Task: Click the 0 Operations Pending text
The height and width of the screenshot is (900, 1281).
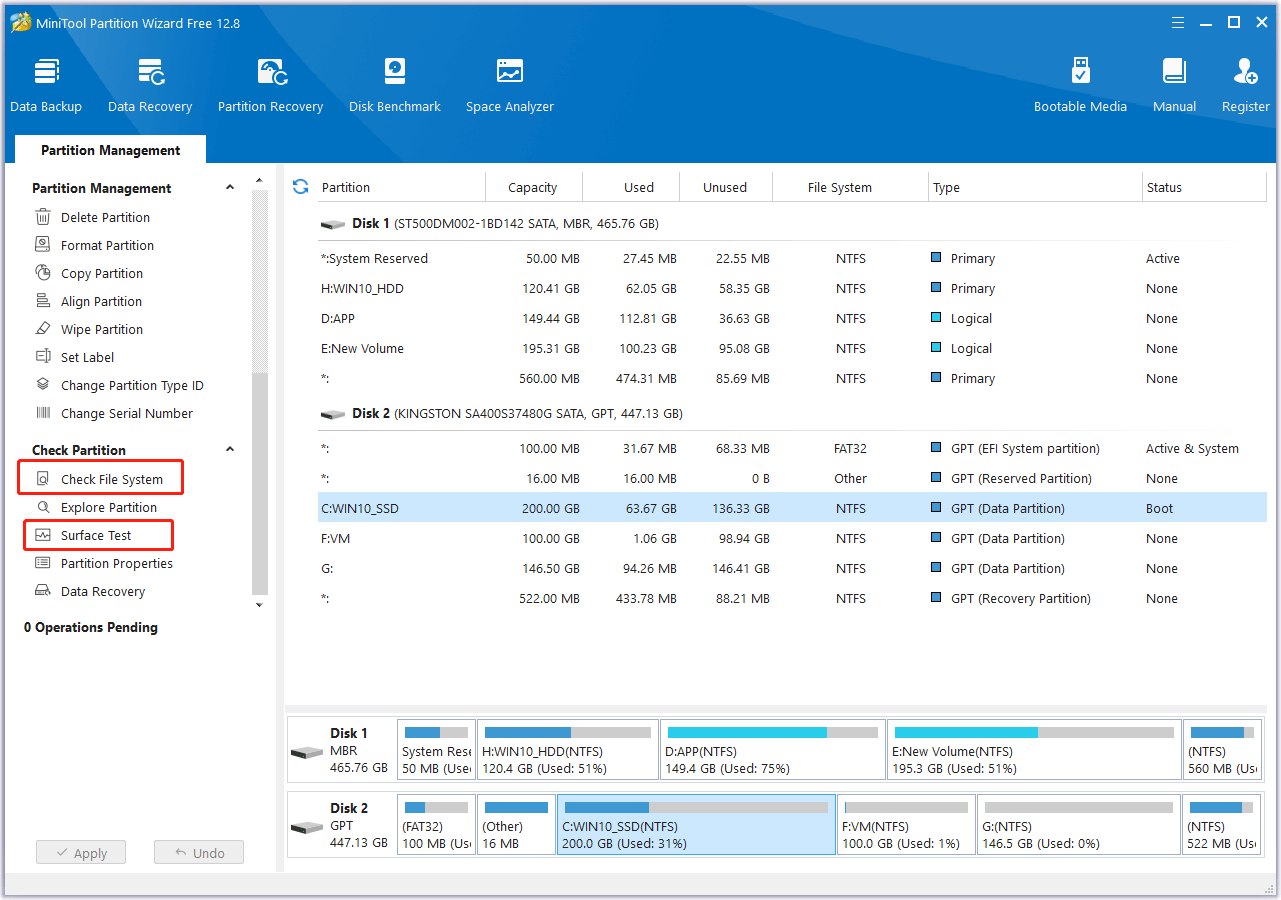Action: [91, 627]
